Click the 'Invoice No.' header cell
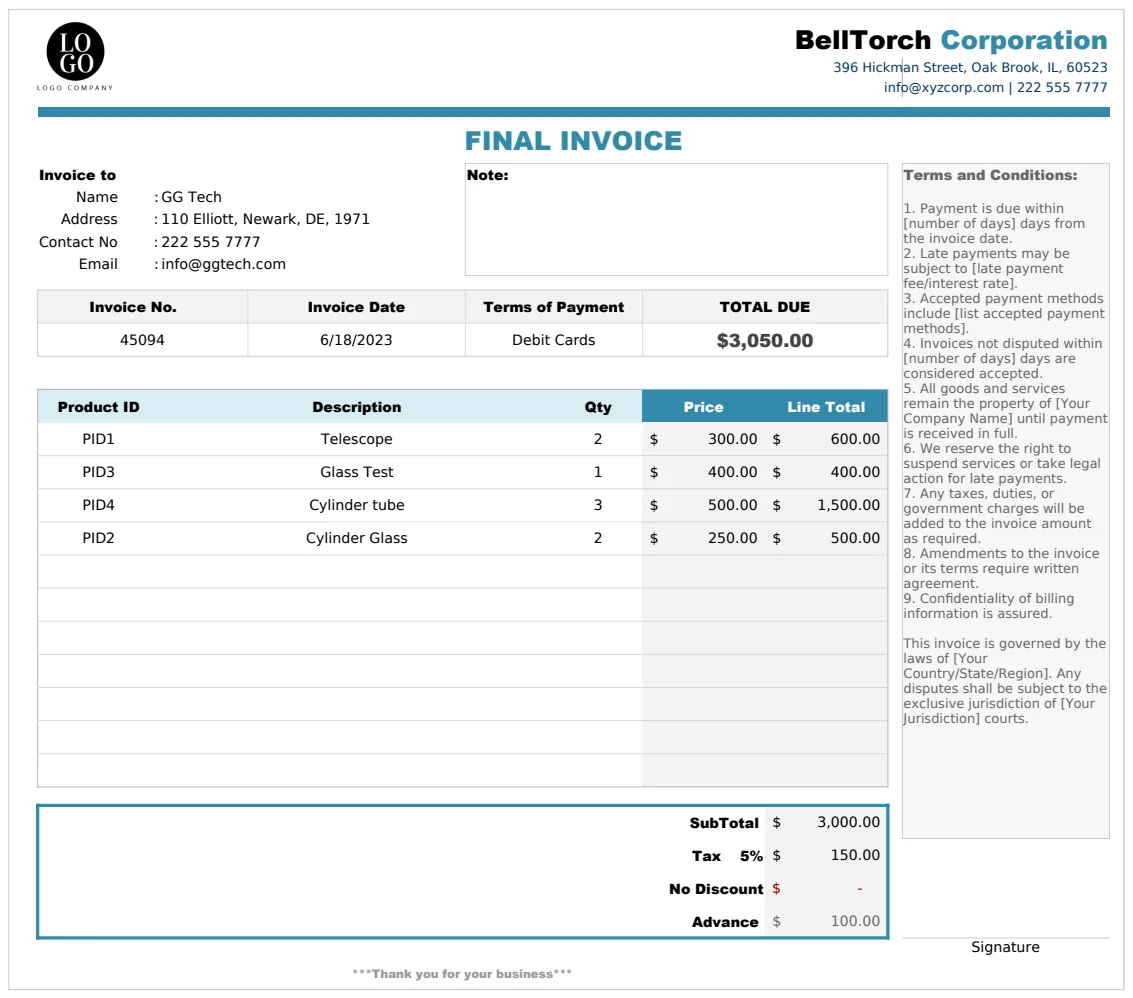 (142, 307)
